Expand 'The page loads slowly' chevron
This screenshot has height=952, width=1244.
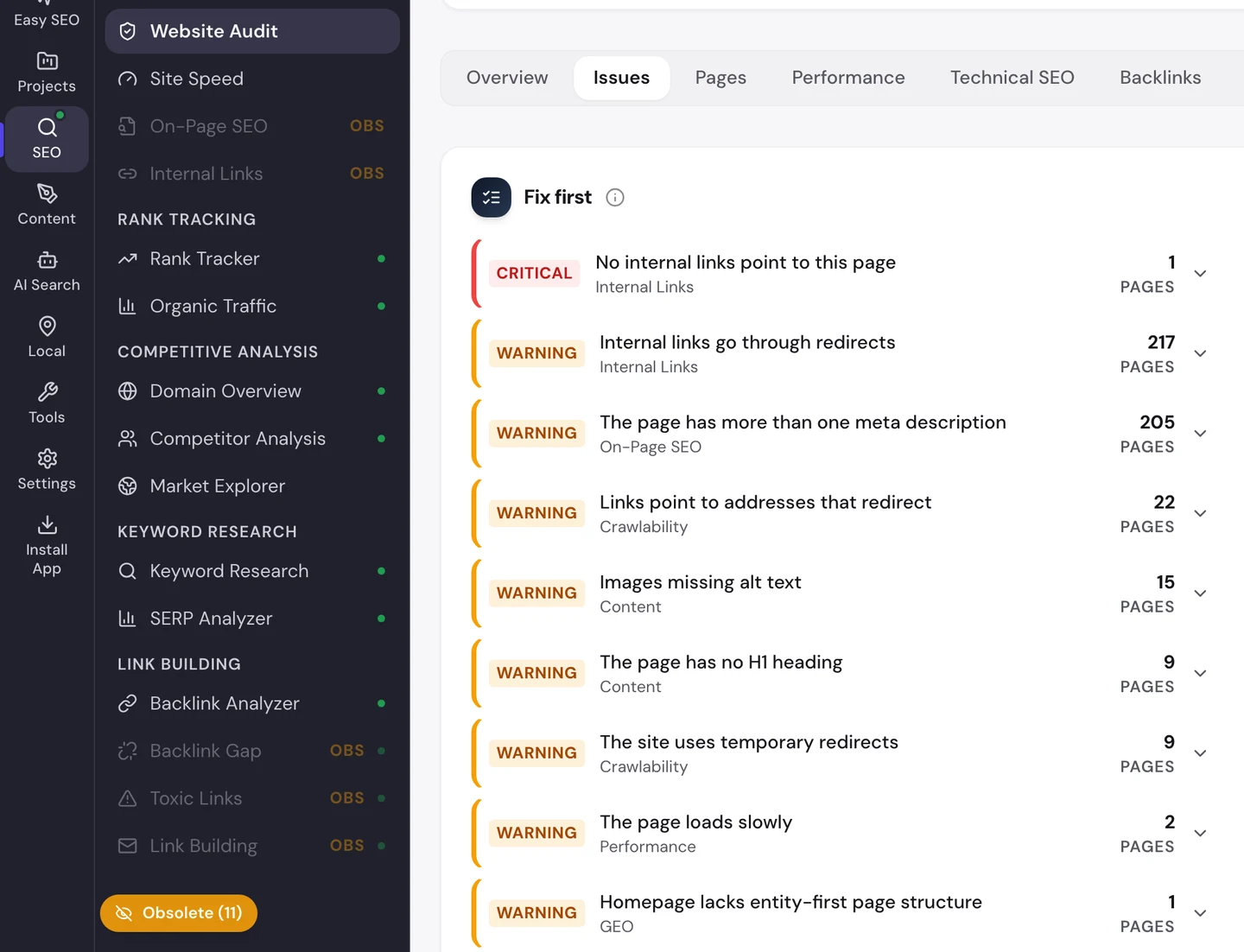coord(1200,834)
